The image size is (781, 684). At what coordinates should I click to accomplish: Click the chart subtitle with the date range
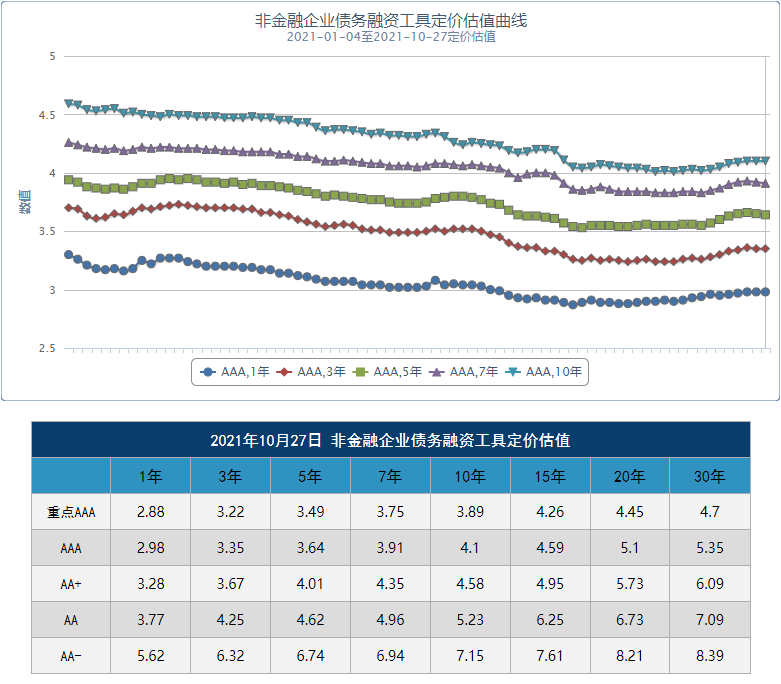(391, 37)
